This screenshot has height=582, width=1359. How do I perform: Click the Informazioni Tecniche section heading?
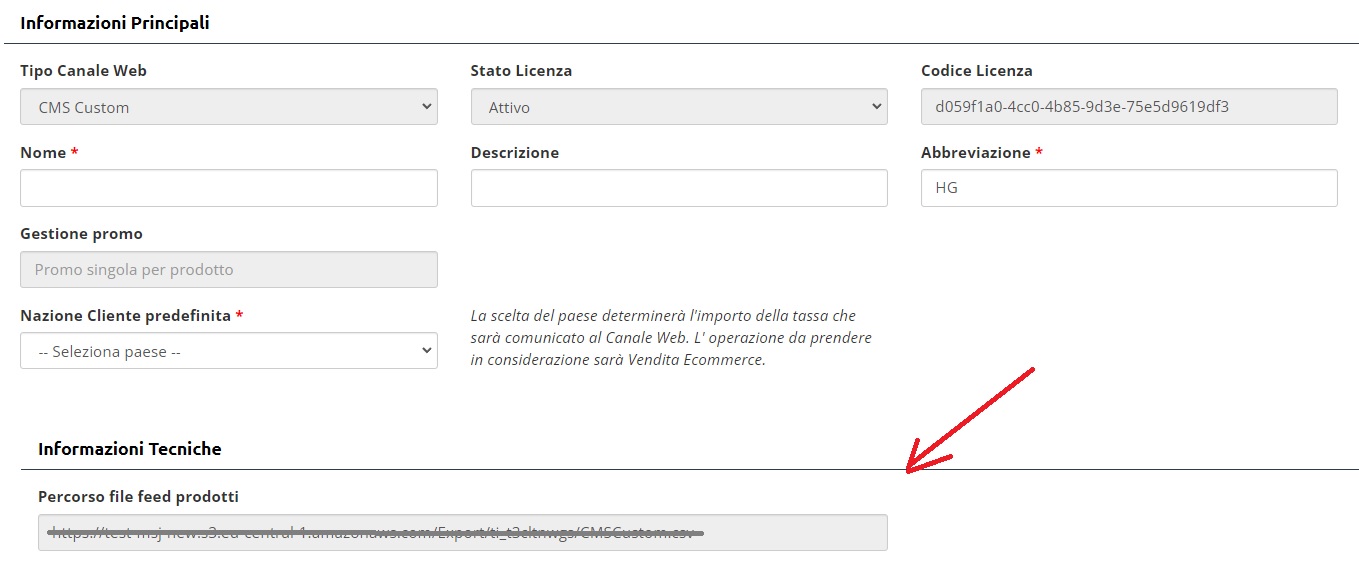coord(130,449)
